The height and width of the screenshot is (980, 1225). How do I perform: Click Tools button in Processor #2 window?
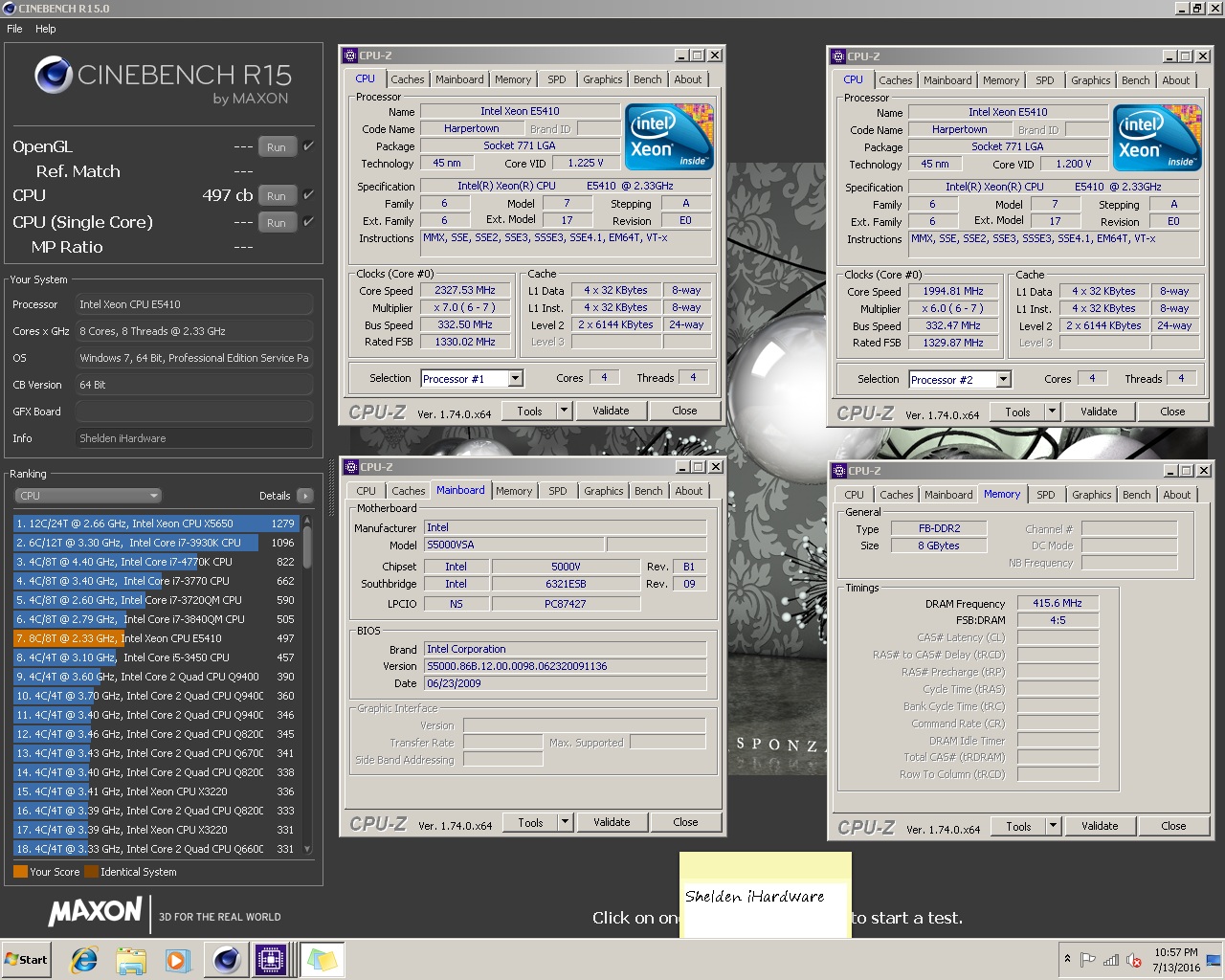click(1018, 412)
